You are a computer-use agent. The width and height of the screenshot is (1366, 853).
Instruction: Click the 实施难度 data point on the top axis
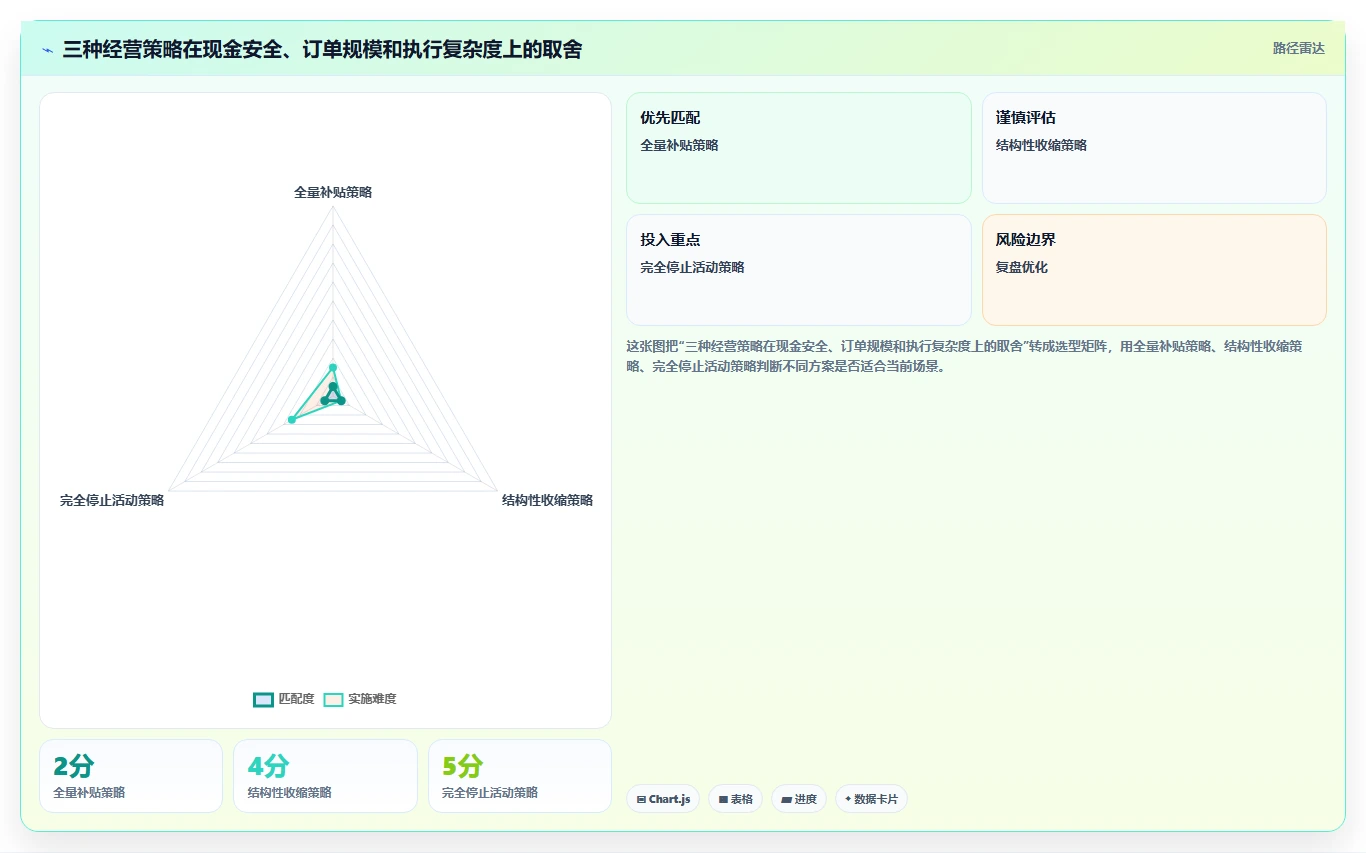(x=333, y=368)
